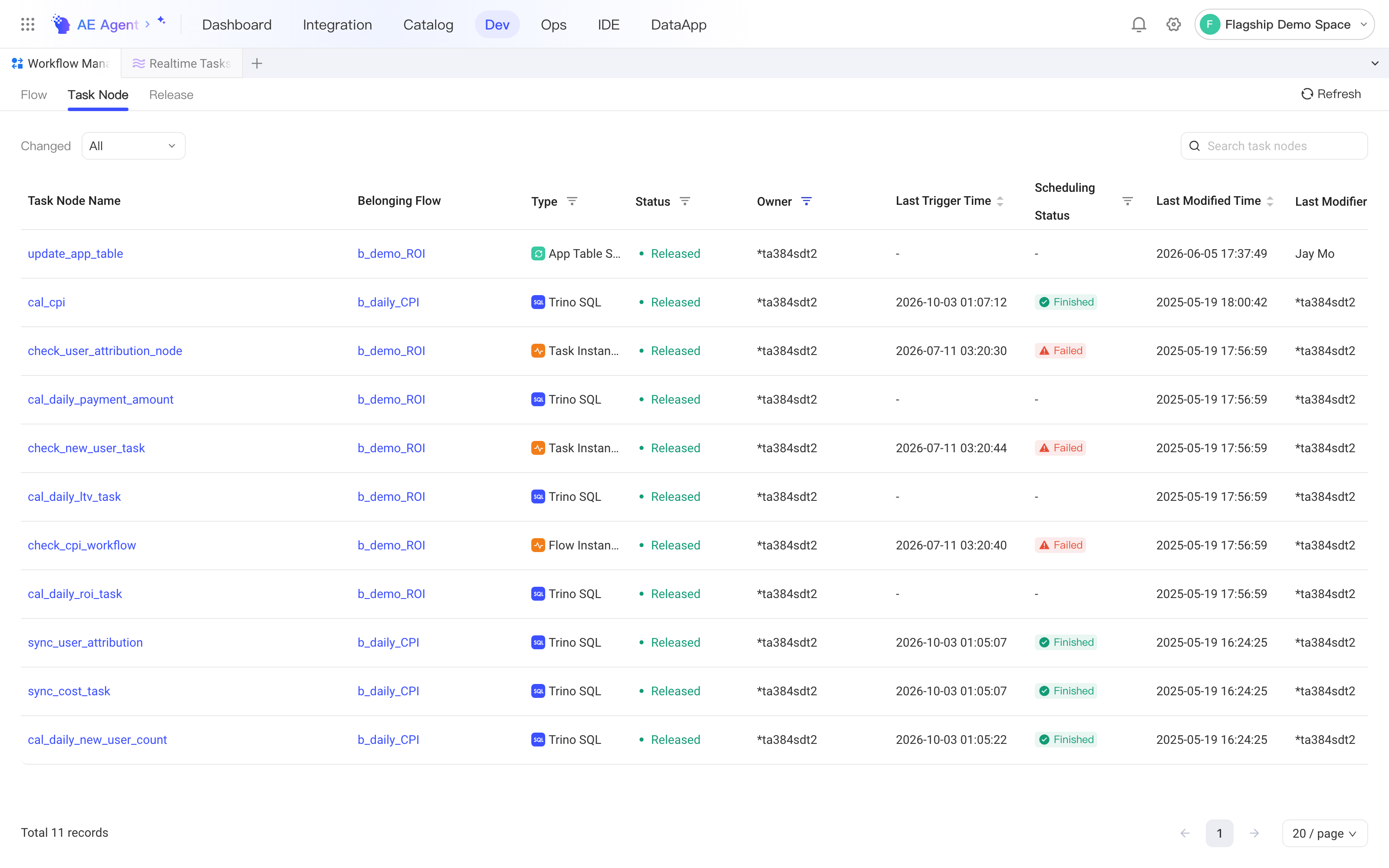Expand the AE Agent chevron arrow
Viewport: 1389px width, 868px height.
point(148,24)
